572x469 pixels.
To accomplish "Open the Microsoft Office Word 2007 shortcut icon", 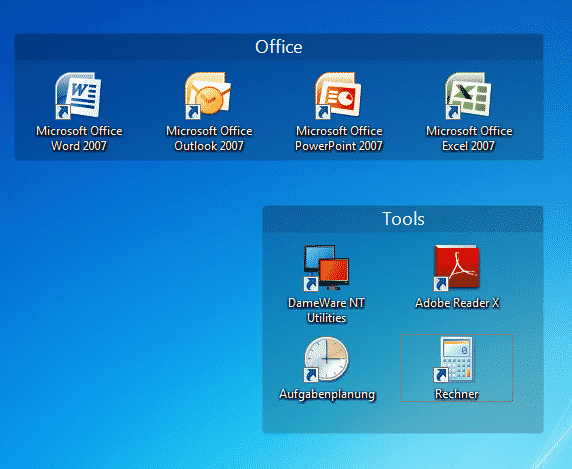I will point(78,96).
